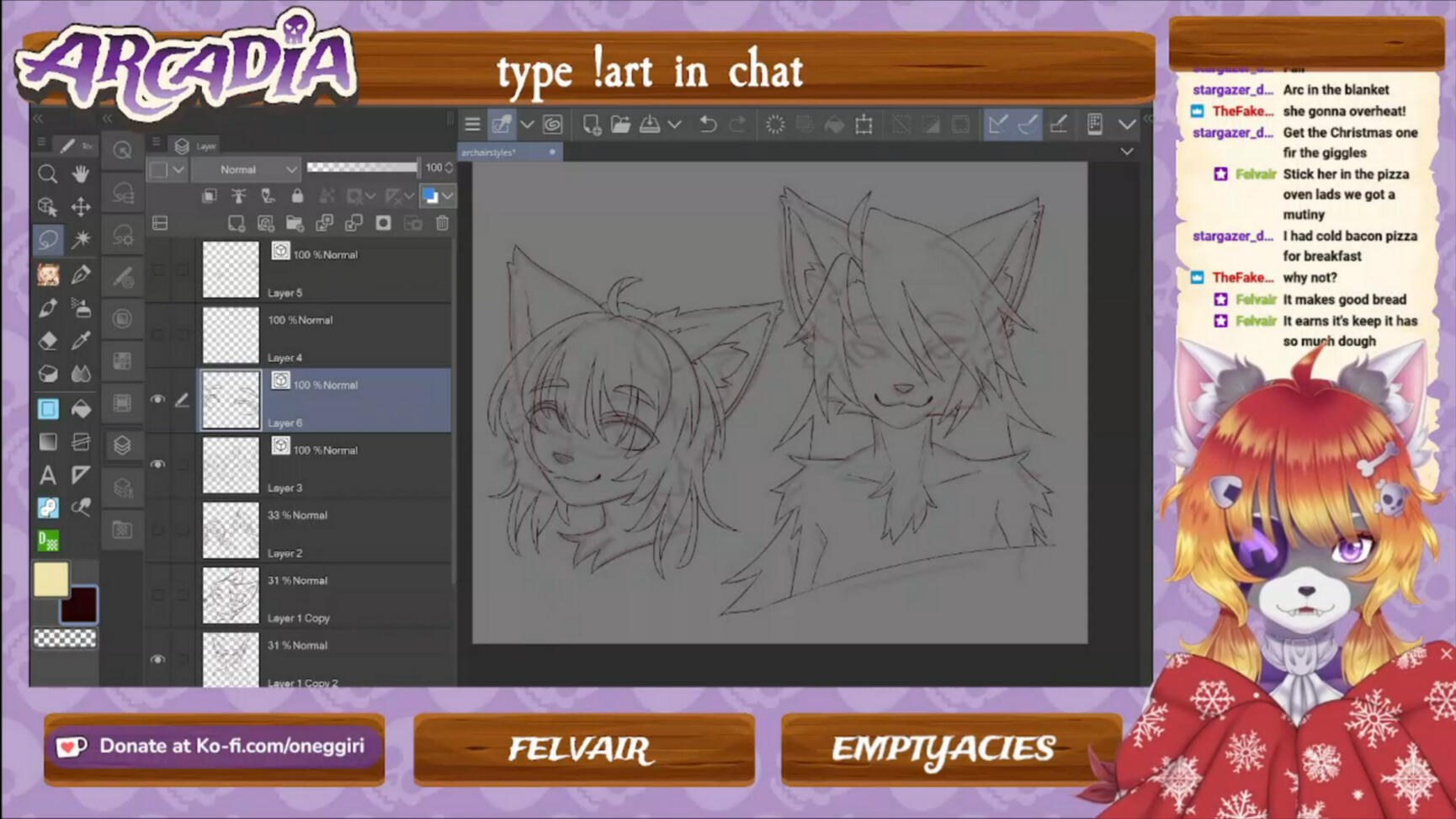This screenshot has height=819, width=1456.
Task: Select the Eyedropper tool
Action: tap(81, 341)
